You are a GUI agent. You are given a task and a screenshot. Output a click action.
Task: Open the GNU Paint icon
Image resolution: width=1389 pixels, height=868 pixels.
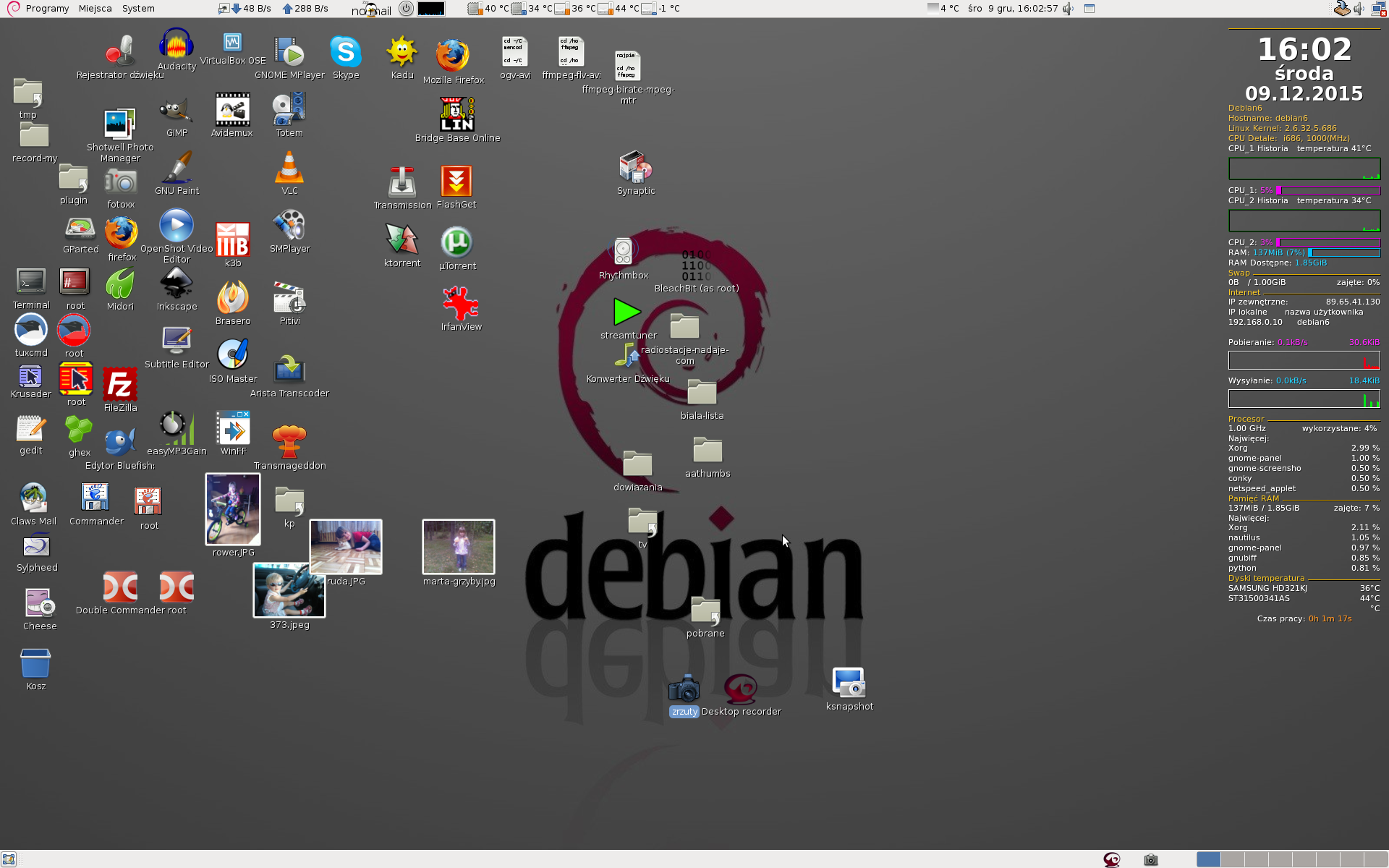point(177,167)
